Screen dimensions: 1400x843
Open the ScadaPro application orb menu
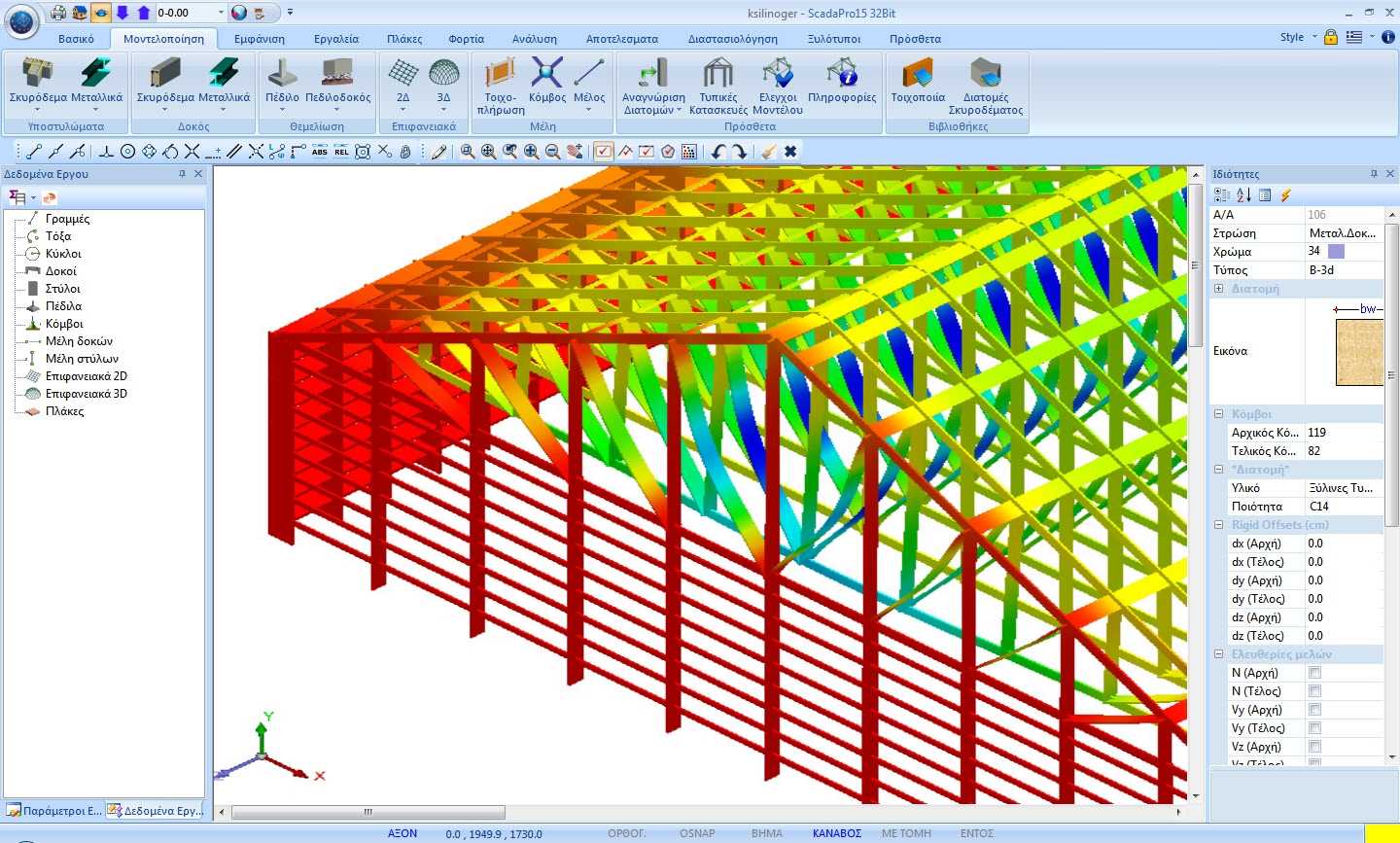[22, 19]
